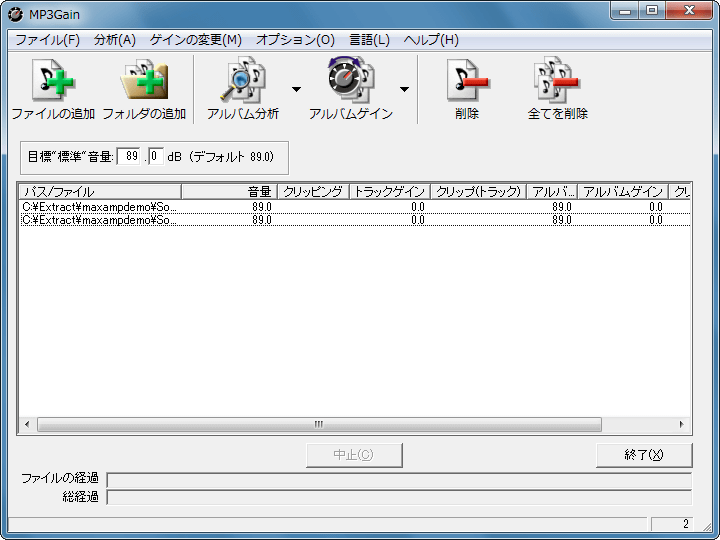Click the ファイルの経過 progress bar
This screenshot has width=720, height=540.
tap(399, 480)
